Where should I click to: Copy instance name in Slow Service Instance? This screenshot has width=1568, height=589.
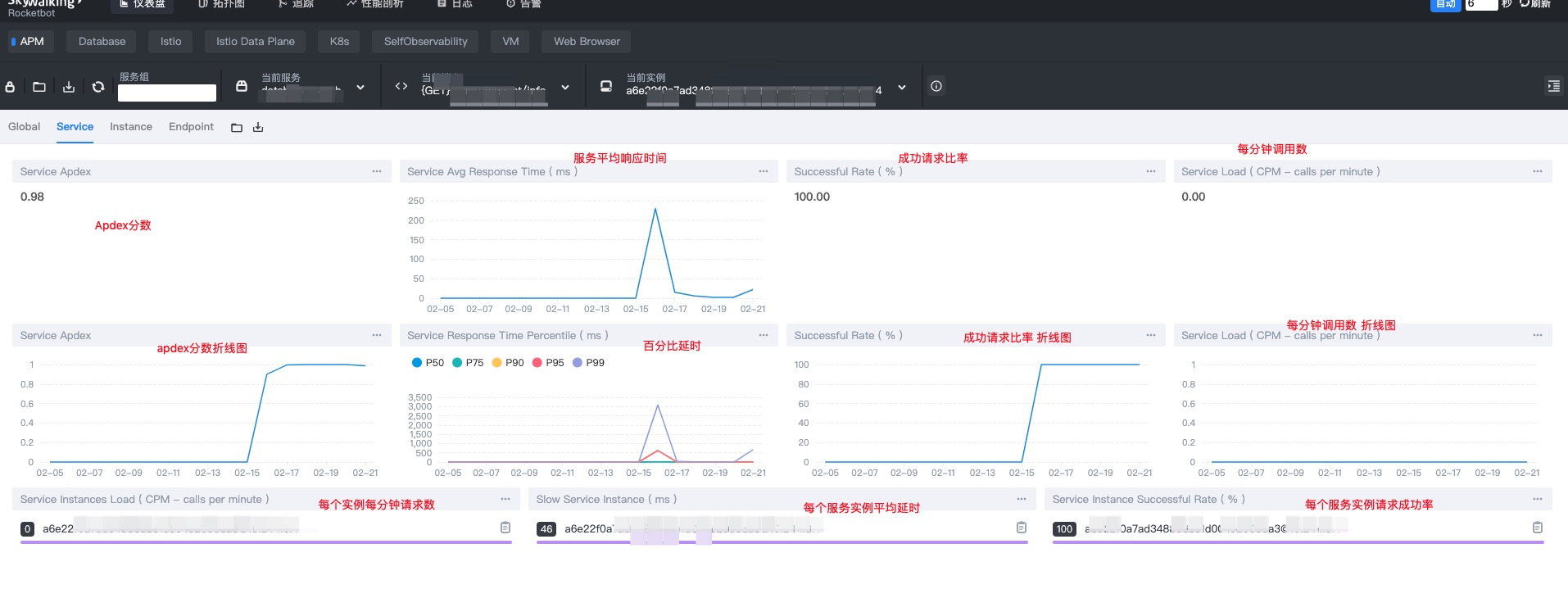point(1022,528)
